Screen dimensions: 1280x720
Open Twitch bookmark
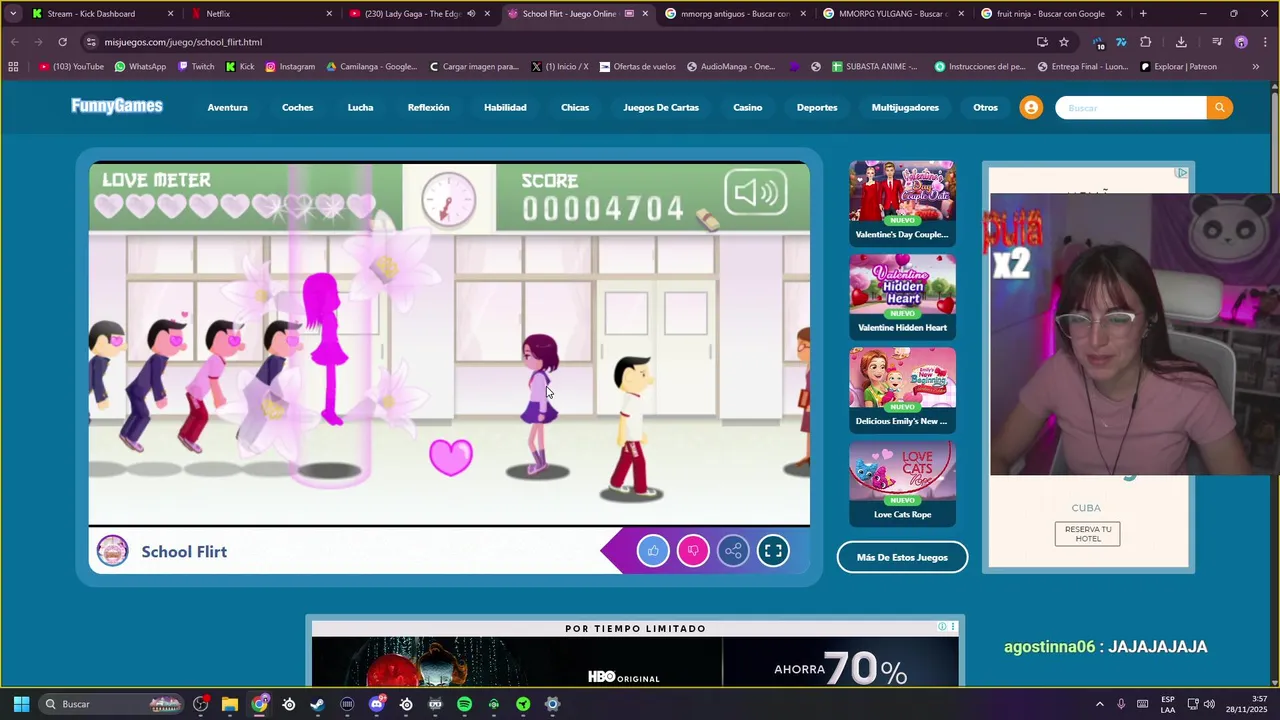point(196,67)
